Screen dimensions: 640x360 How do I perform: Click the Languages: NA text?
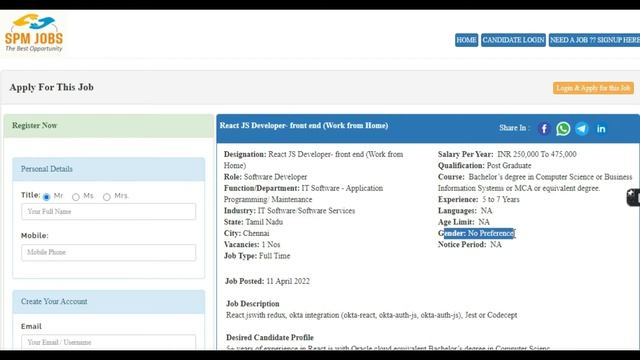465,211
